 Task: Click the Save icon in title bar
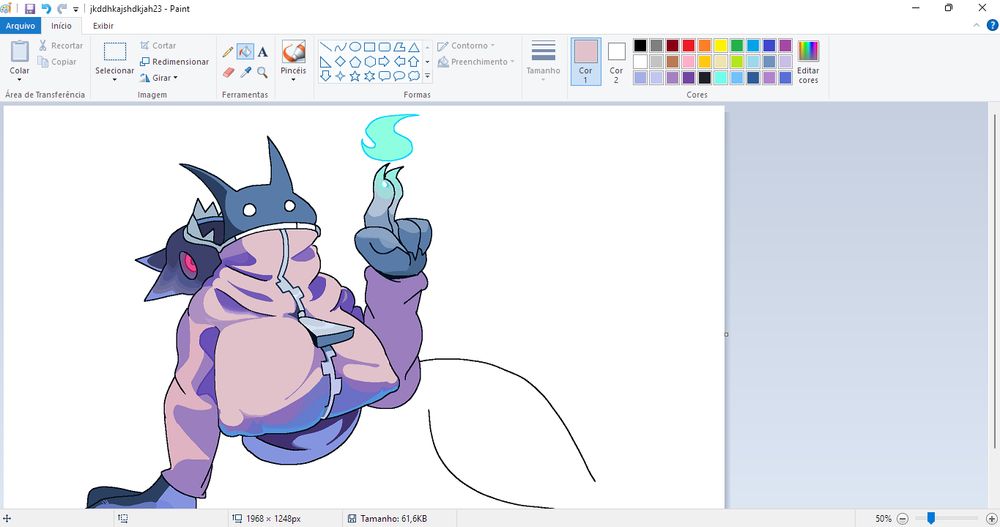click(30, 8)
